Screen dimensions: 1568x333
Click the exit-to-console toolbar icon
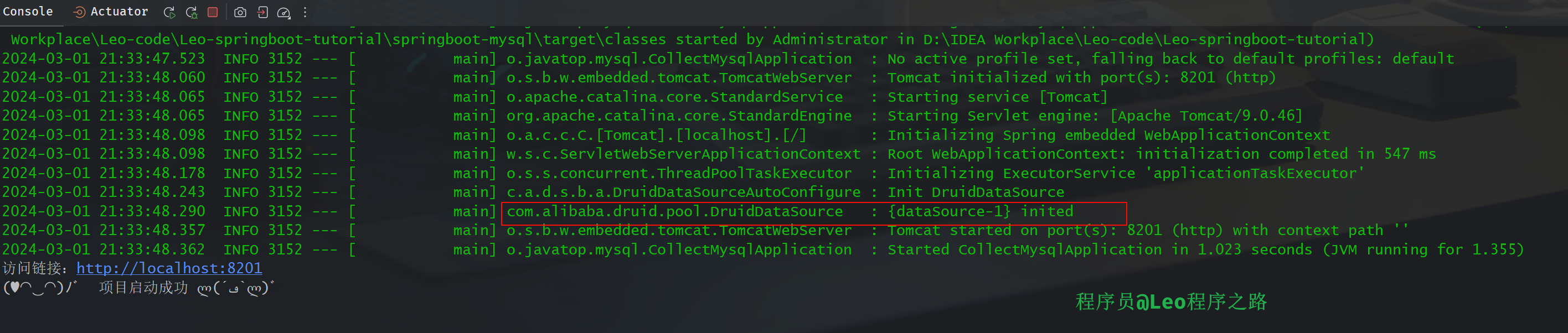(262, 12)
